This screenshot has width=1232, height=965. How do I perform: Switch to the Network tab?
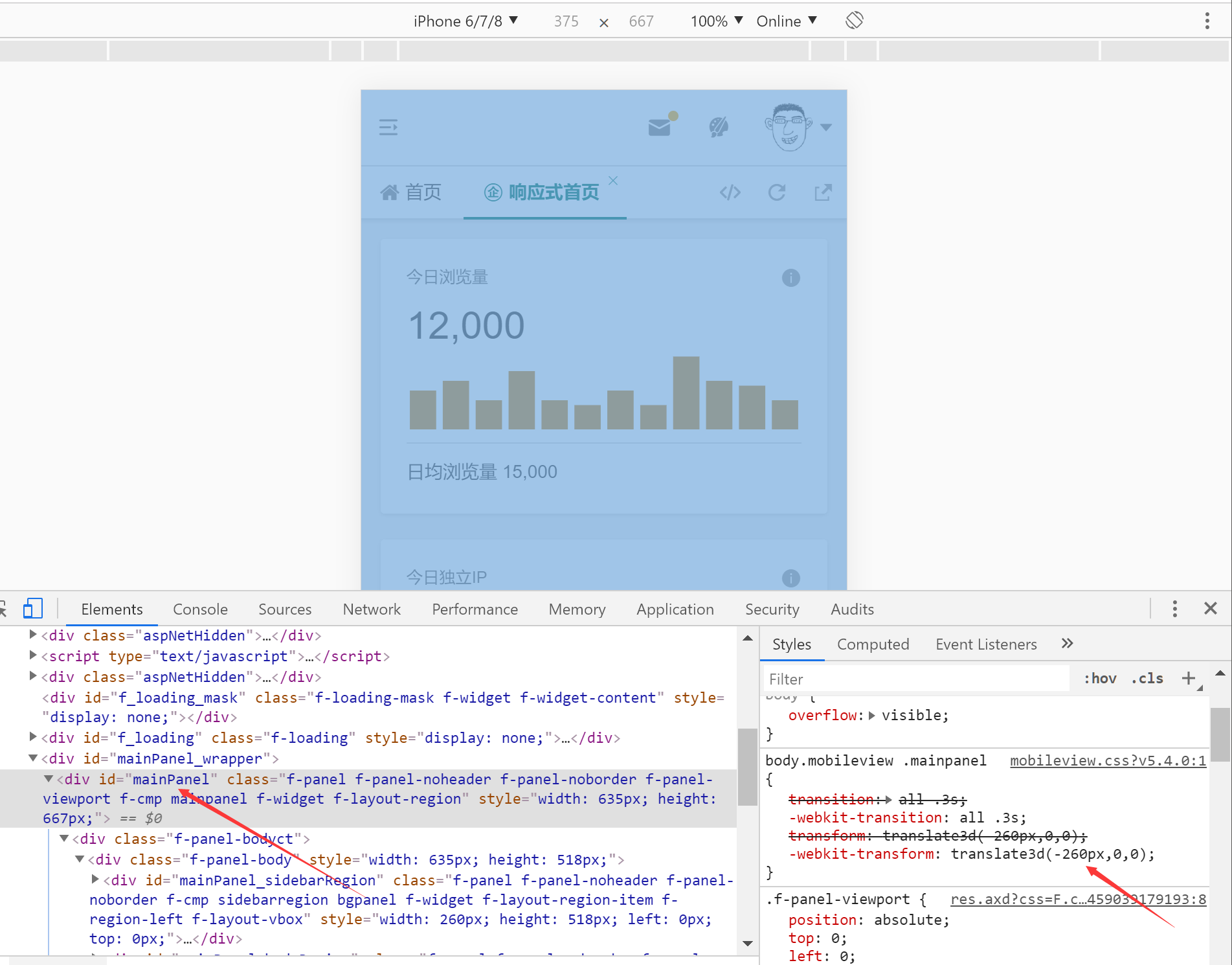[372, 609]
